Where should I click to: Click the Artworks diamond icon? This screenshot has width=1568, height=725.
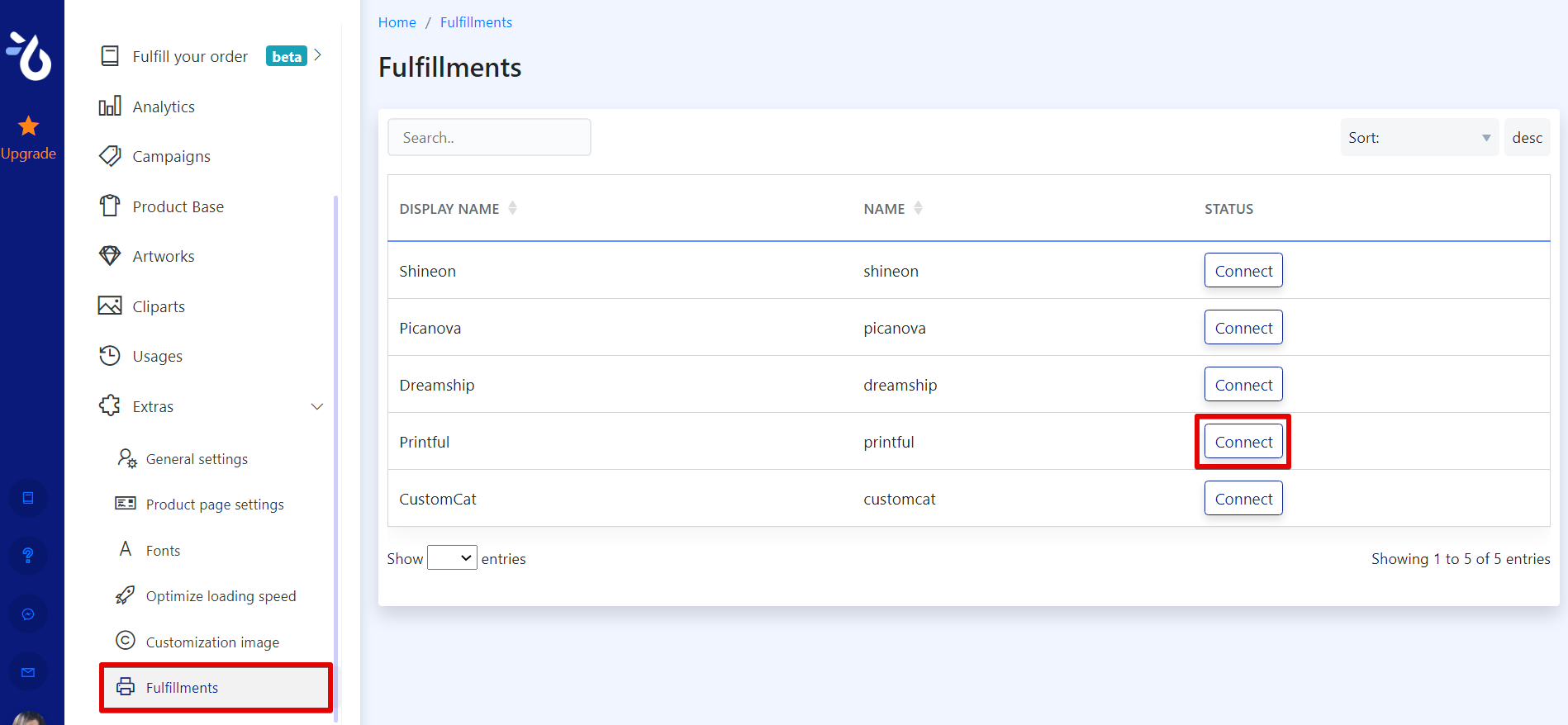pyautogui.click(x=110, y=256)
